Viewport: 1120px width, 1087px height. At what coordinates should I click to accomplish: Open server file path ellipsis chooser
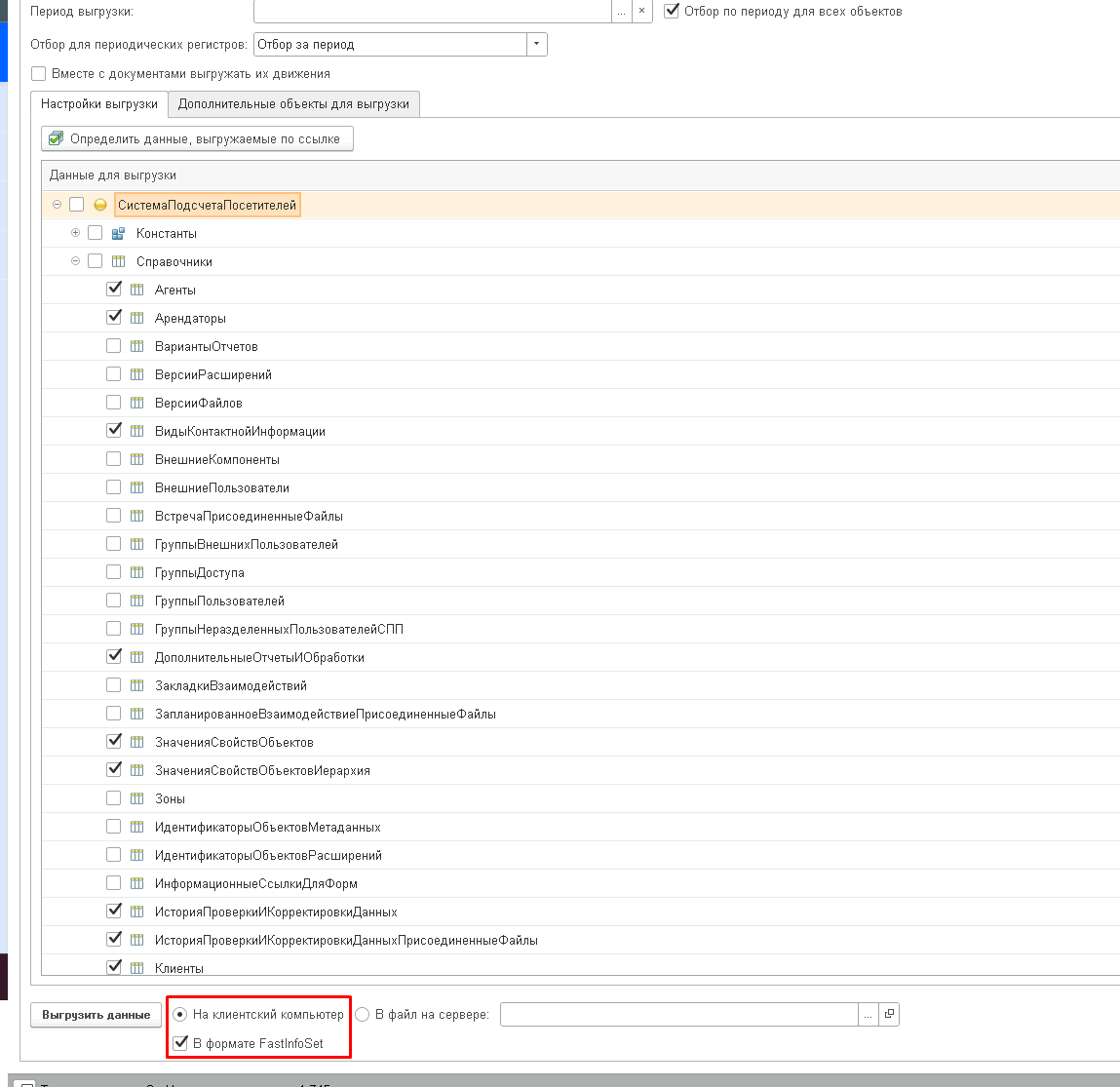point(868,1014)
